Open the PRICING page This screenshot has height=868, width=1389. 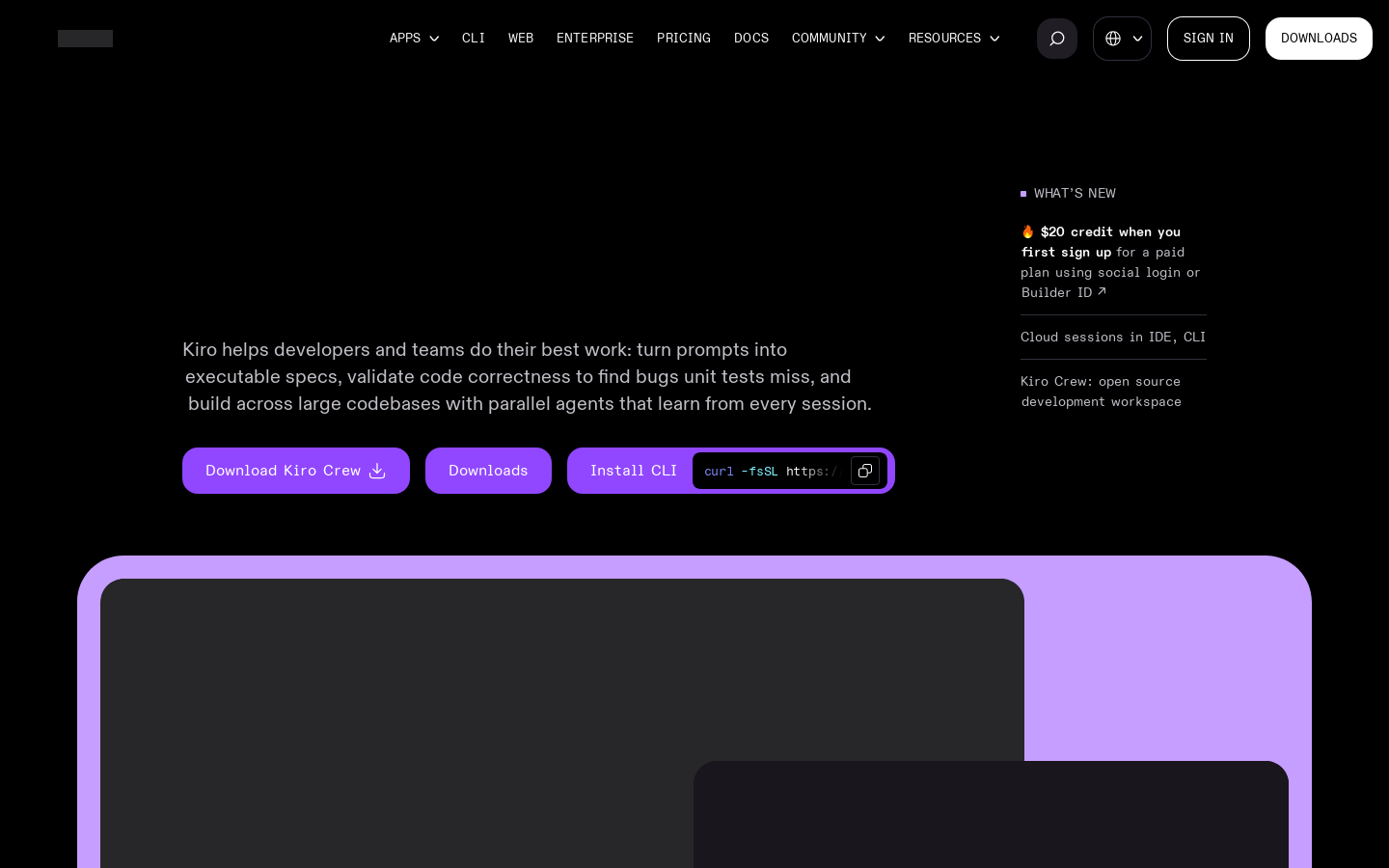point(684,39)
